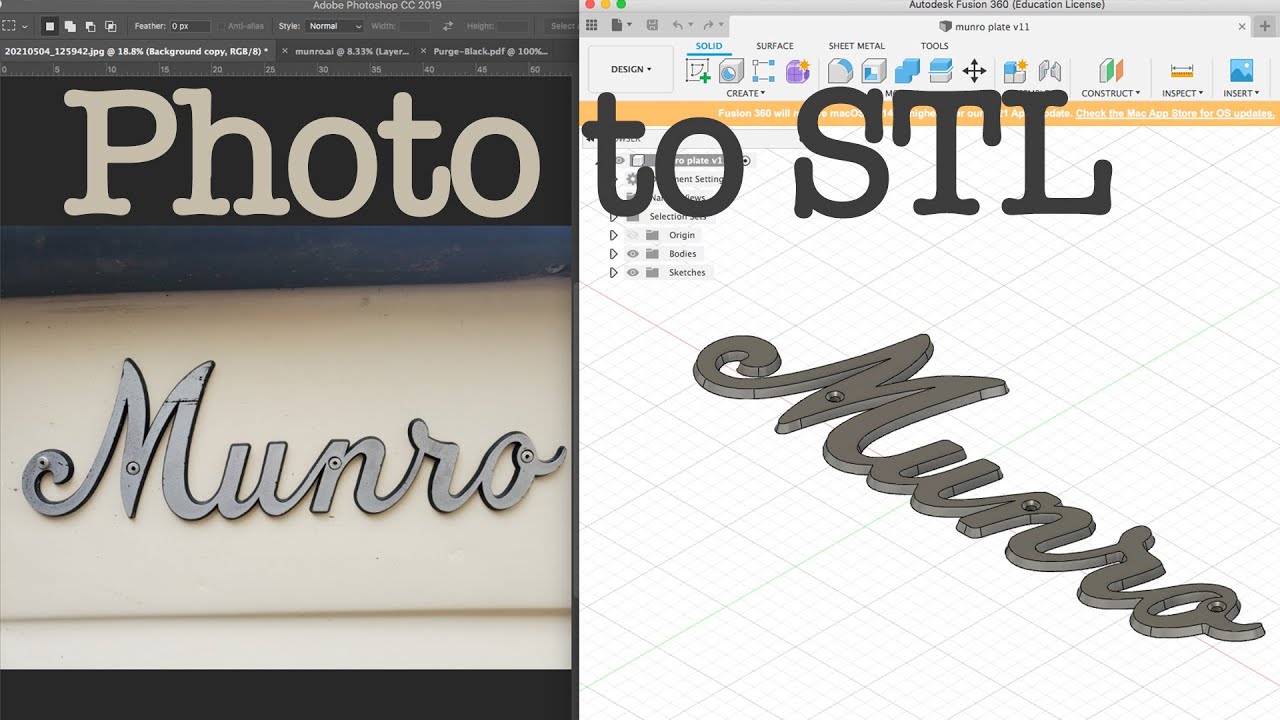The height and width of the screenshot is (720, 1280).
Task: Click the Create Form purple icon
Action: pos(797,71)
